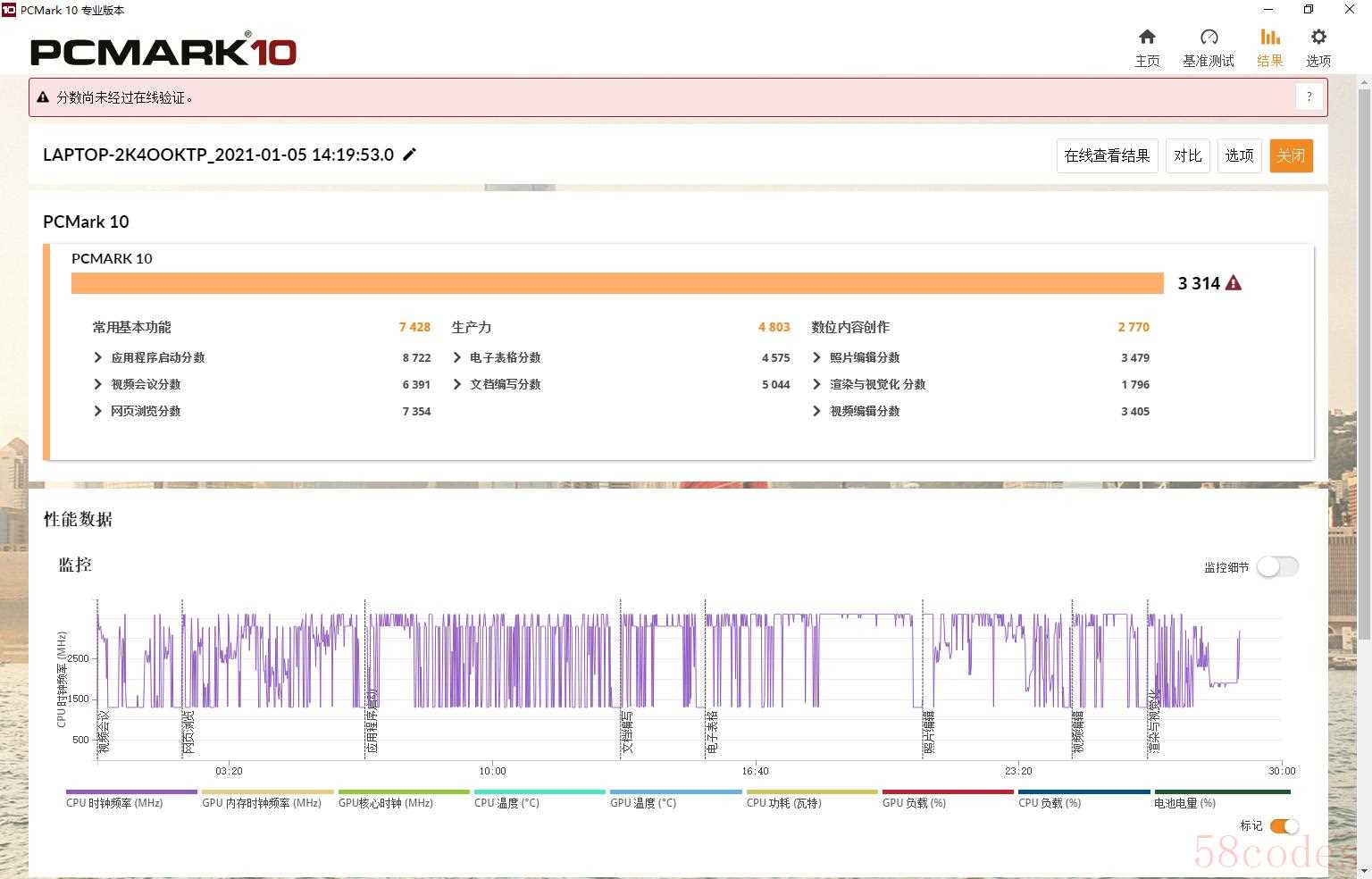Click the question mark help icon
The image size is (1372, 879).
tap(1309, 96)
